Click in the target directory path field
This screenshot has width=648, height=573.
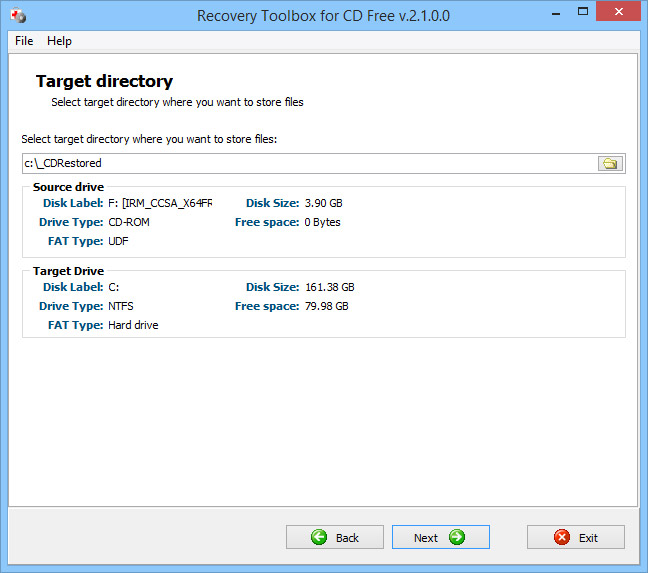coord(309,164)
